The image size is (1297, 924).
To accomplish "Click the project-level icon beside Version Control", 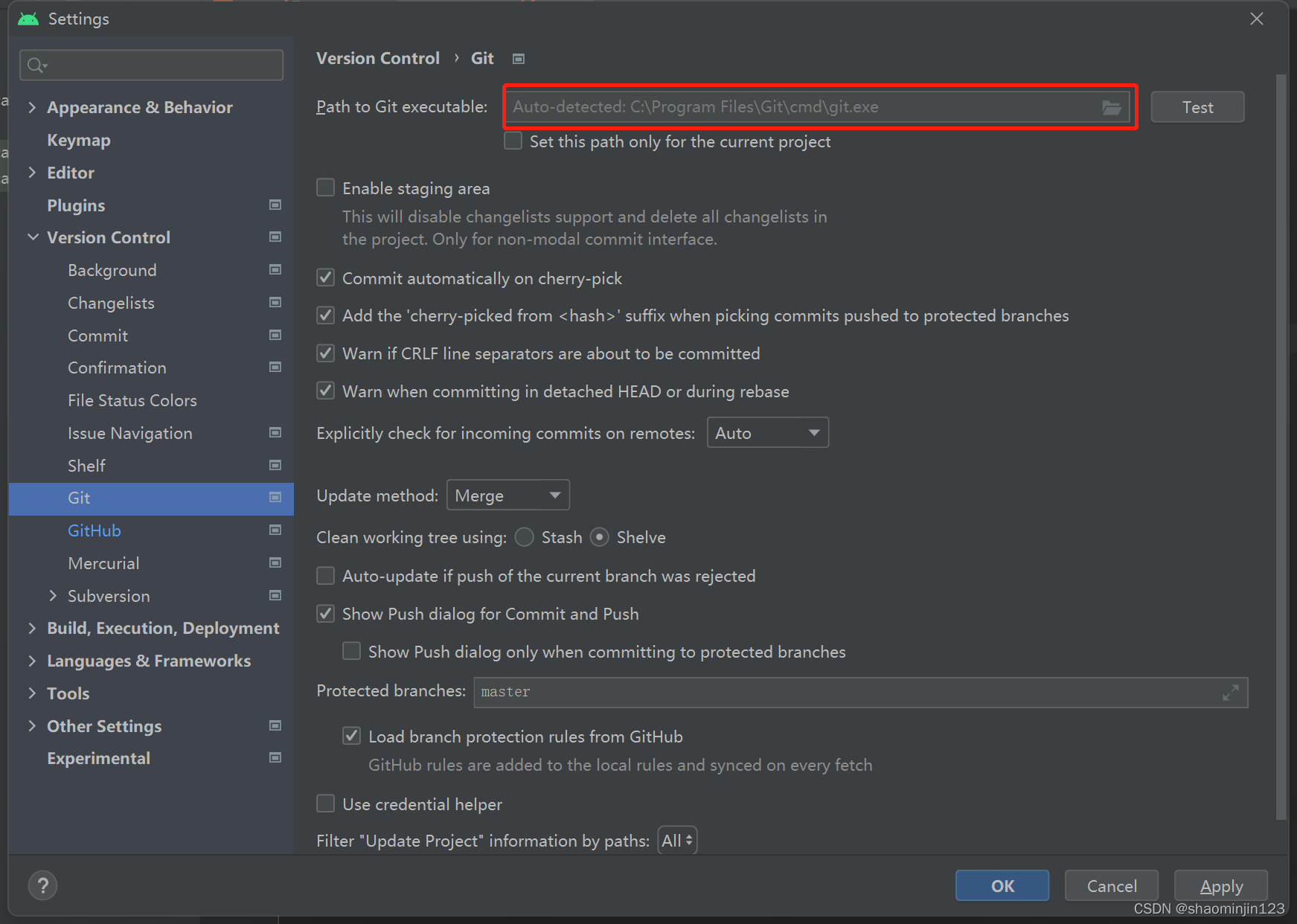I will (x=275, y=237).
